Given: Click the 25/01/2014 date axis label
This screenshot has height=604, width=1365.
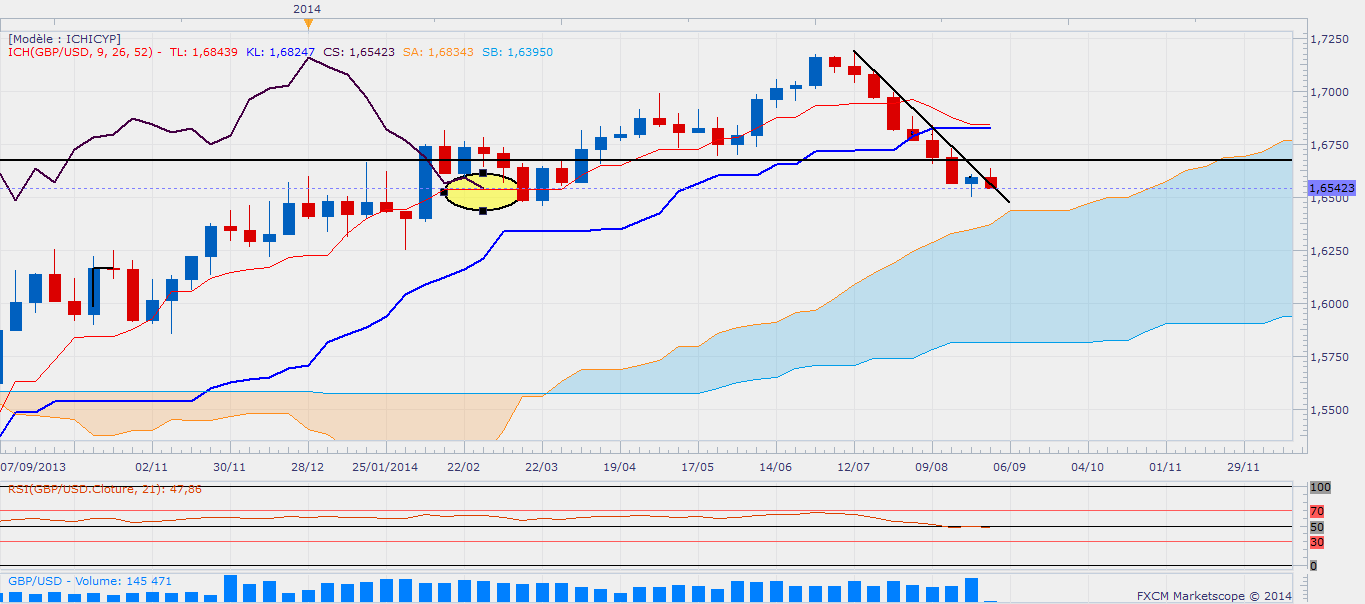Looking at the screenshot, I should click(x=386, y=467).
